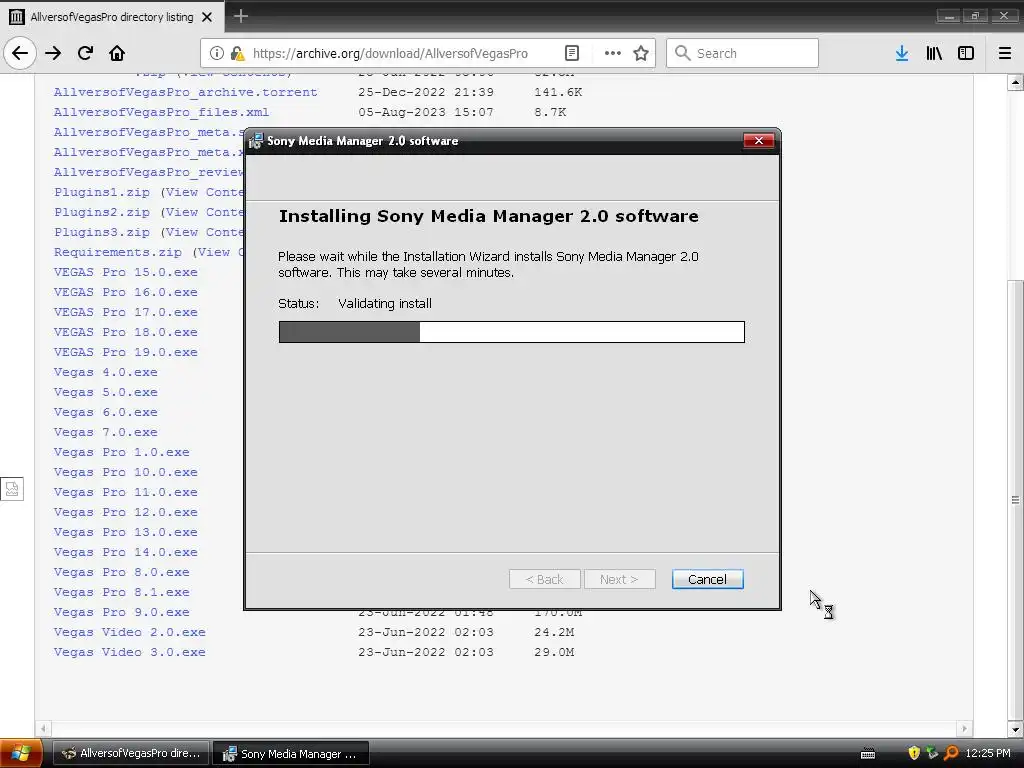Close the AllversofVegasPro directory listing tab
Viewport: 1024px width, 768px height.
(x=207, y=17)
